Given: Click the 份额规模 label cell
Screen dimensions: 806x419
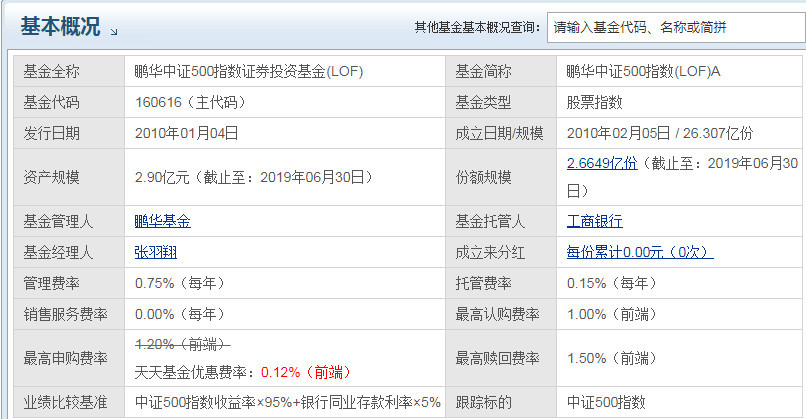Looking at the screenshot, I should click(x=501, y=177).
